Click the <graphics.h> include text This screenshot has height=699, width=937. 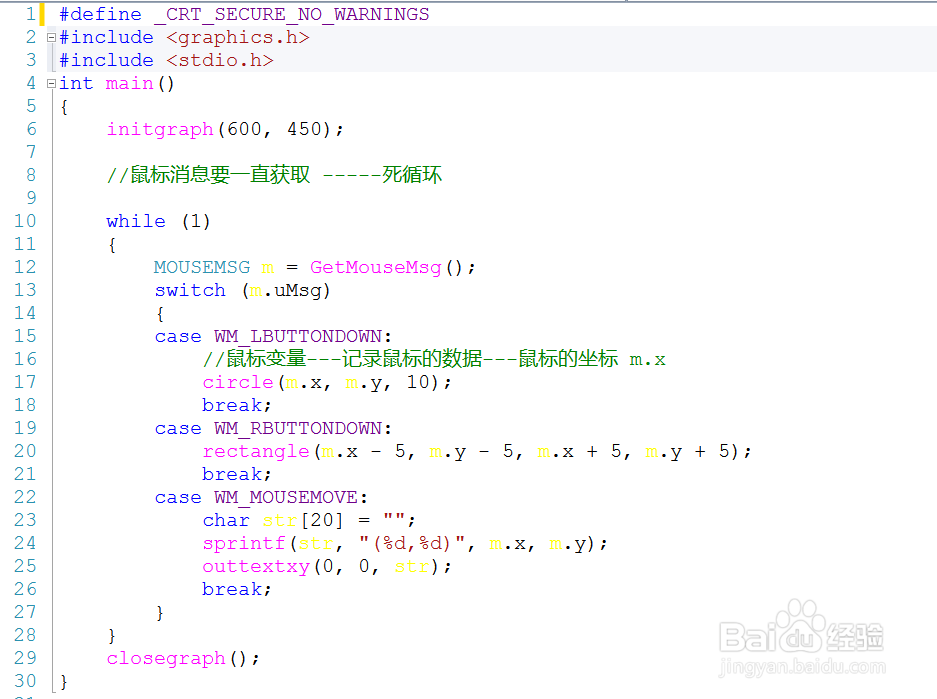click(238, 38)
